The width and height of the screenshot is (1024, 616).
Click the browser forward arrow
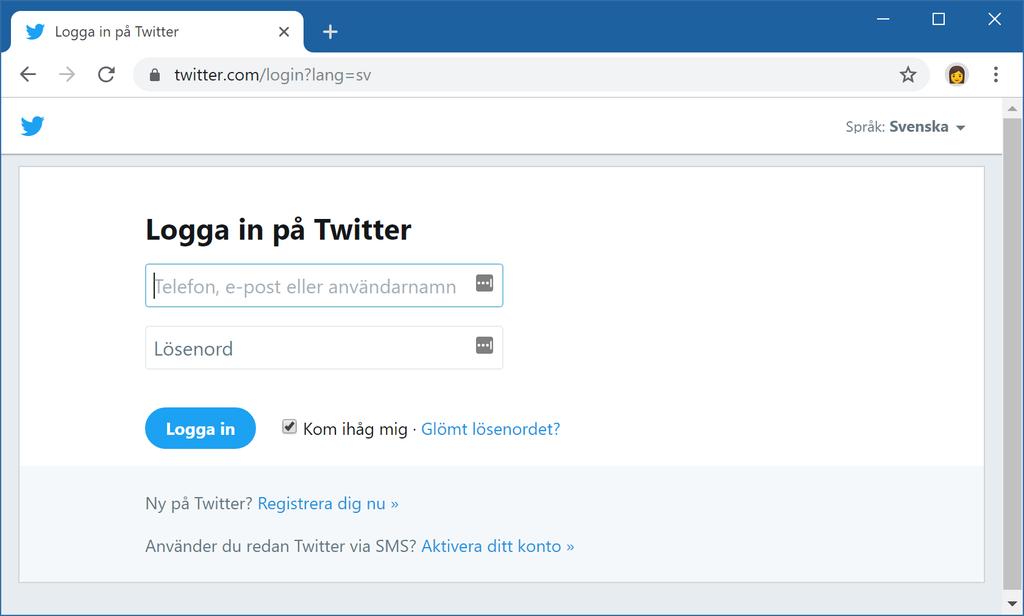[67, 74]
